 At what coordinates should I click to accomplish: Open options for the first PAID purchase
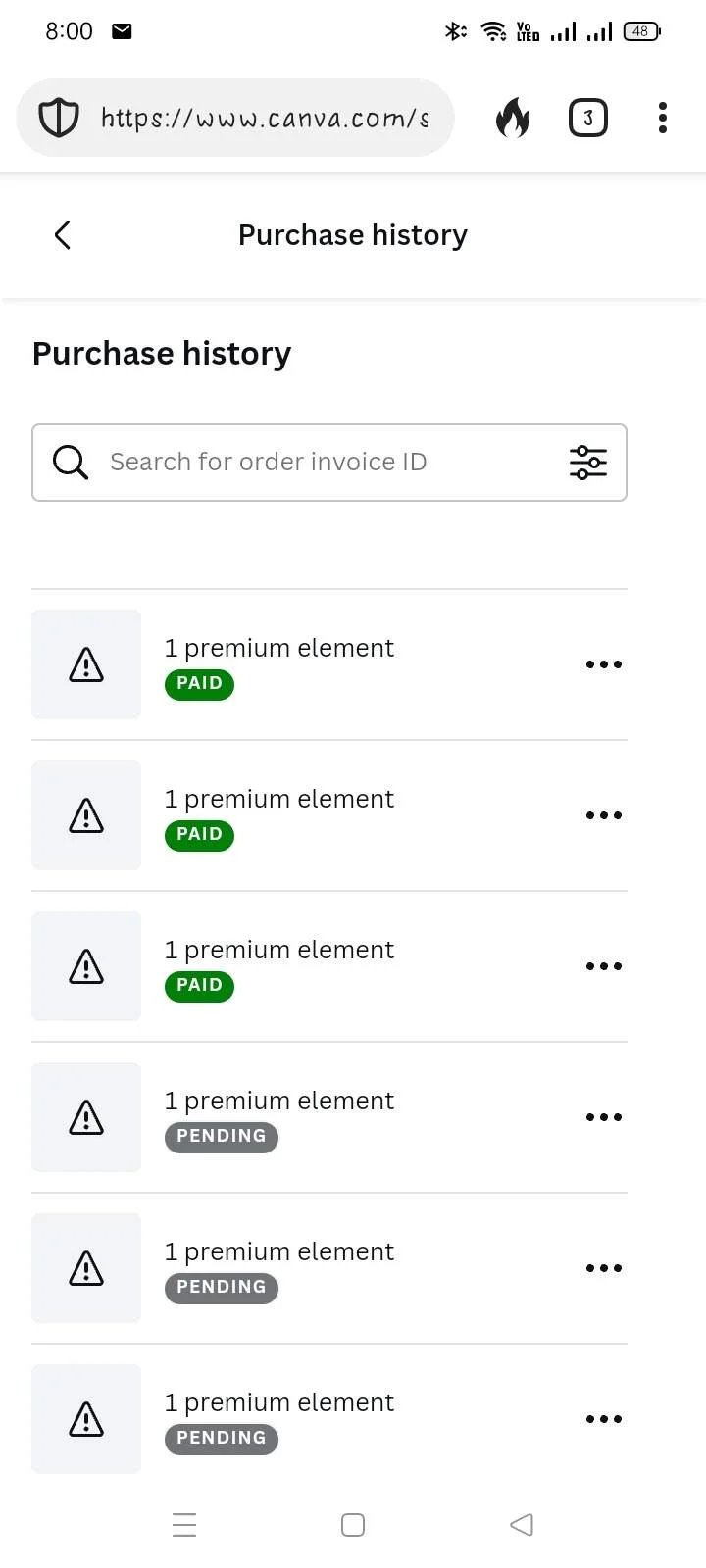[604, 664]
